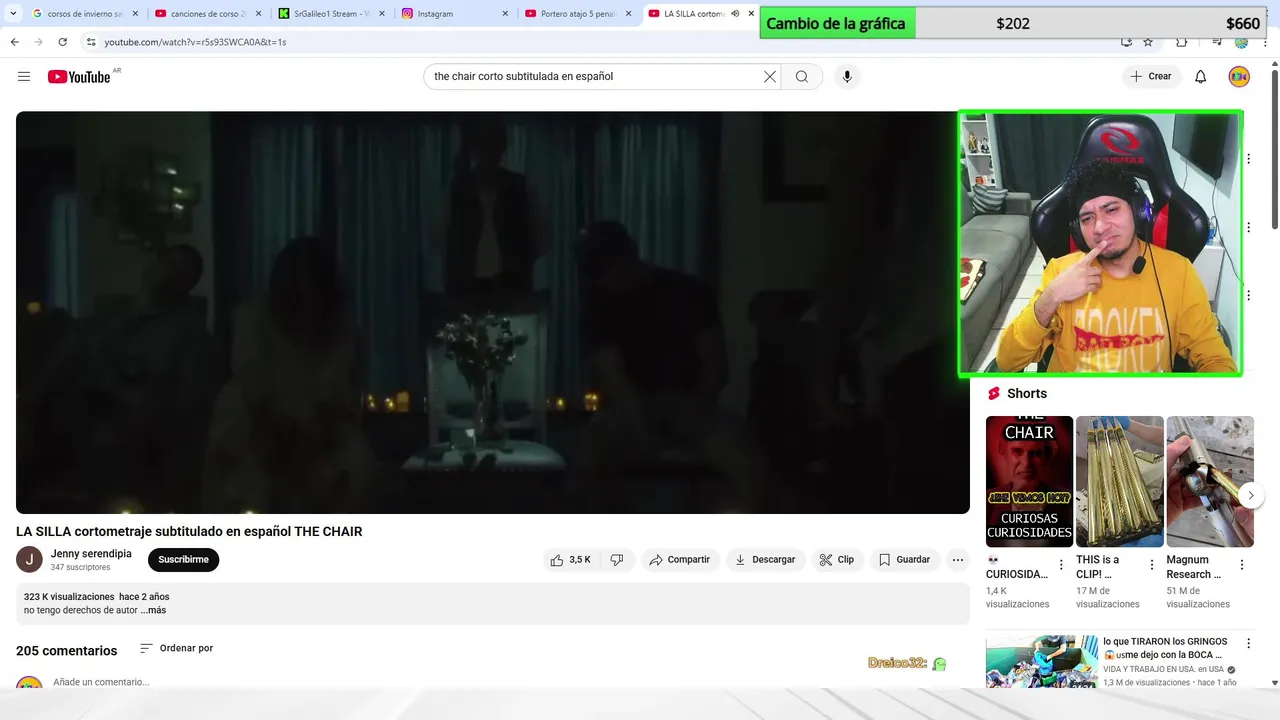Click the magnifier search button
1280x720 pixels.
pos(802,77)
